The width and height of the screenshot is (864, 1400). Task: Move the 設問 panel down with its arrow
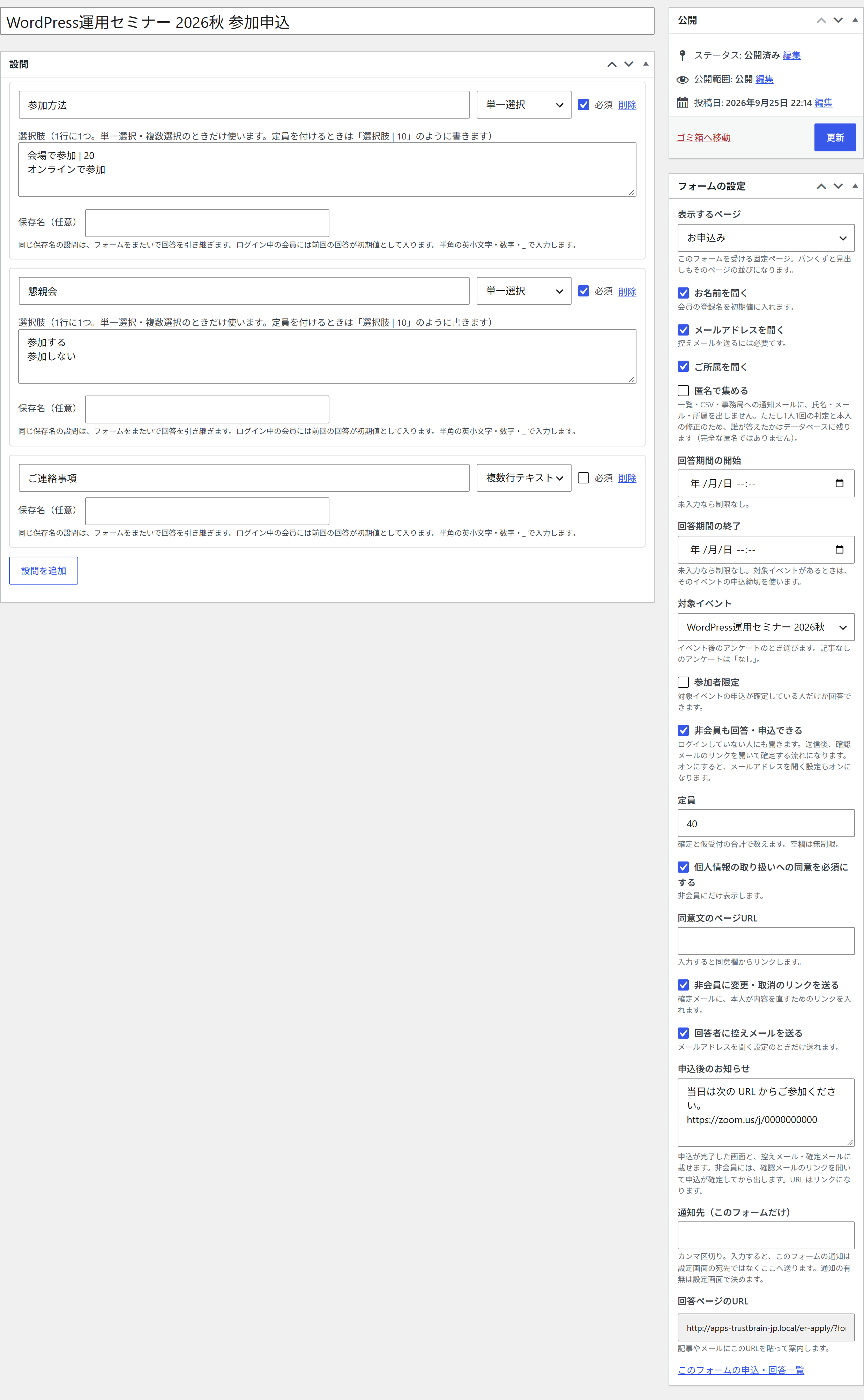click(x=628, y=64)
